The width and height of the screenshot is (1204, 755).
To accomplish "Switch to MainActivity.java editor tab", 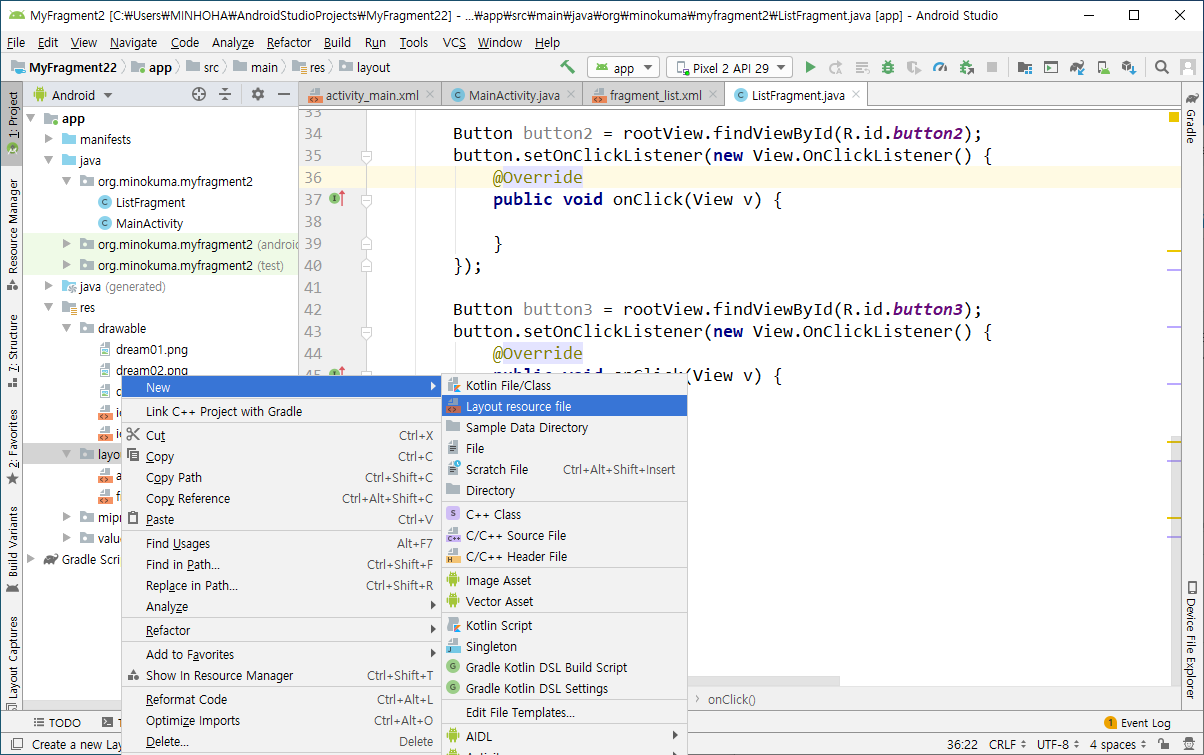I will click(513, 96).
